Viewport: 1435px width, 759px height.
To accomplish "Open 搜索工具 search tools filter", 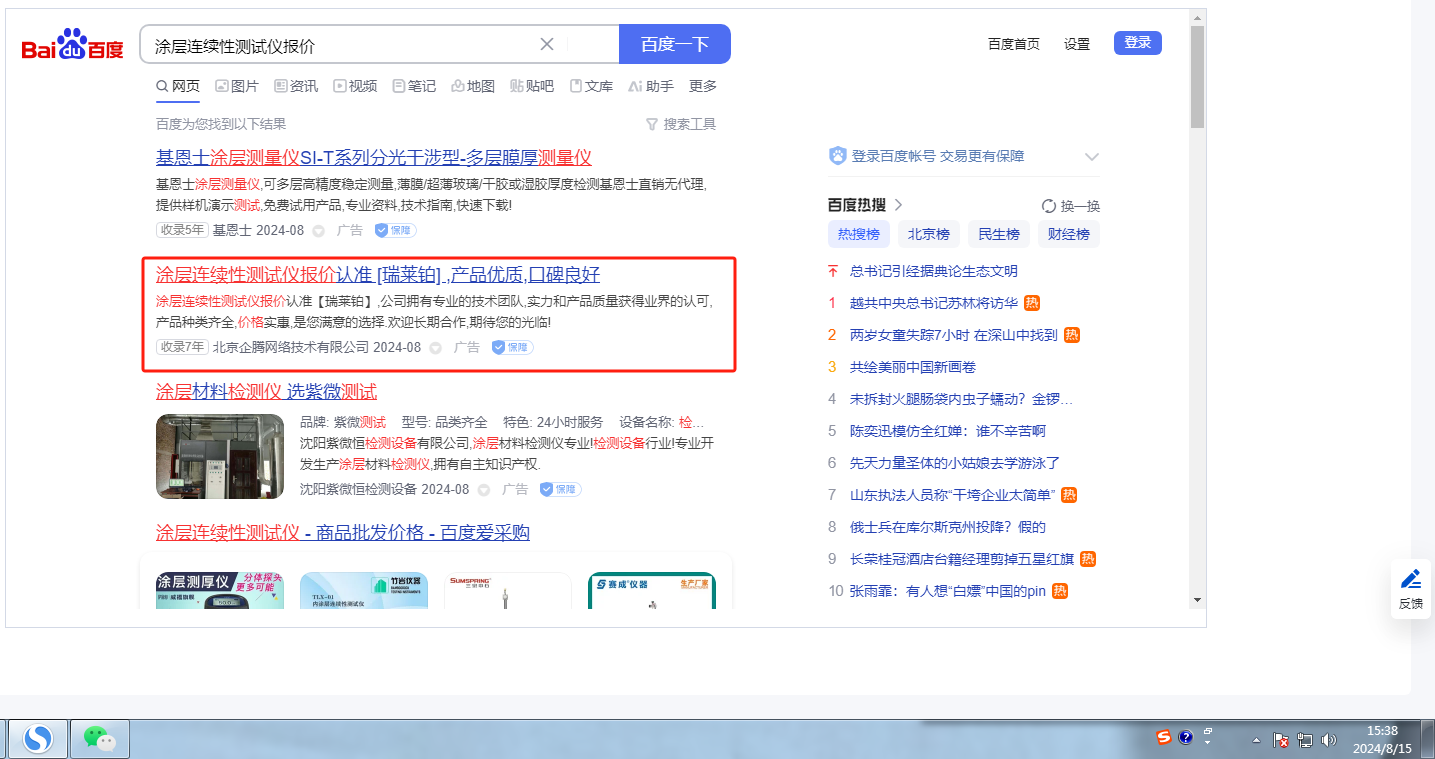I will pos(681,124).
